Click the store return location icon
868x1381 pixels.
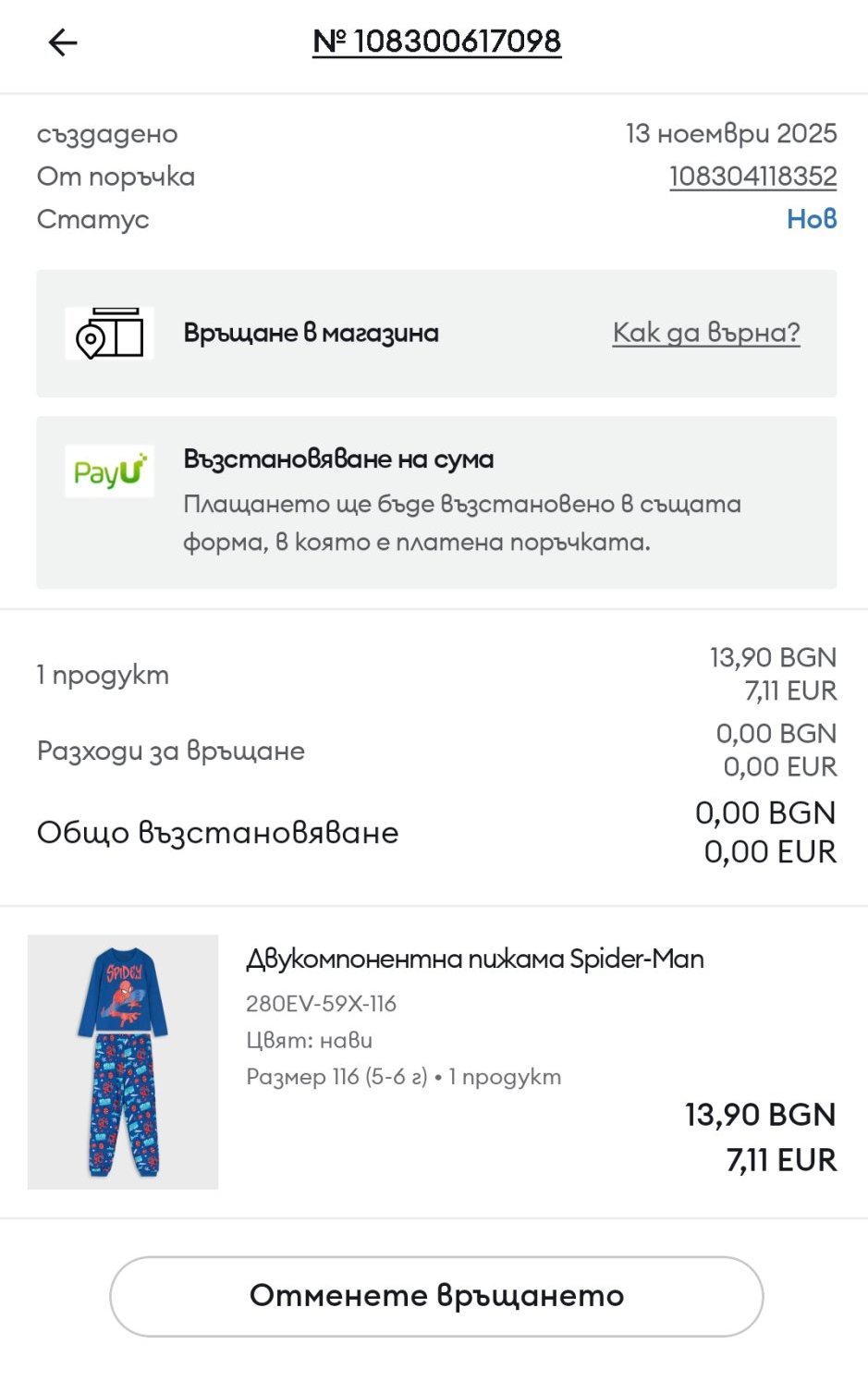[109, 334]
